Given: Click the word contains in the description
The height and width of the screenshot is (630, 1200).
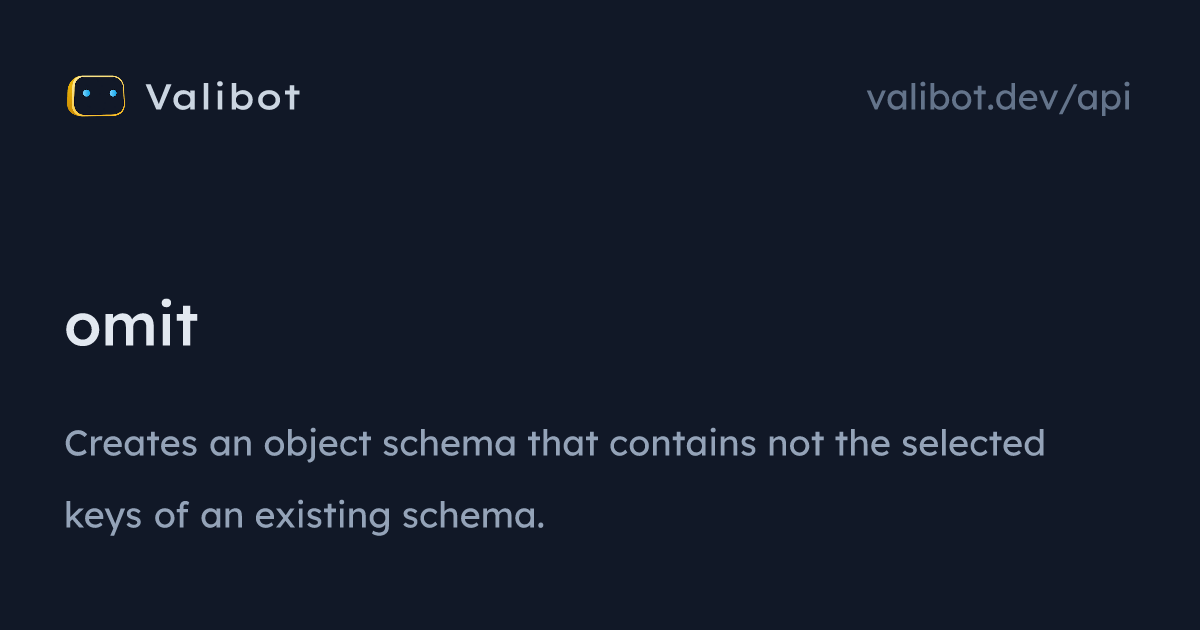Looking at the screenshot, I should pyautogui.click(x=683, y=442).
